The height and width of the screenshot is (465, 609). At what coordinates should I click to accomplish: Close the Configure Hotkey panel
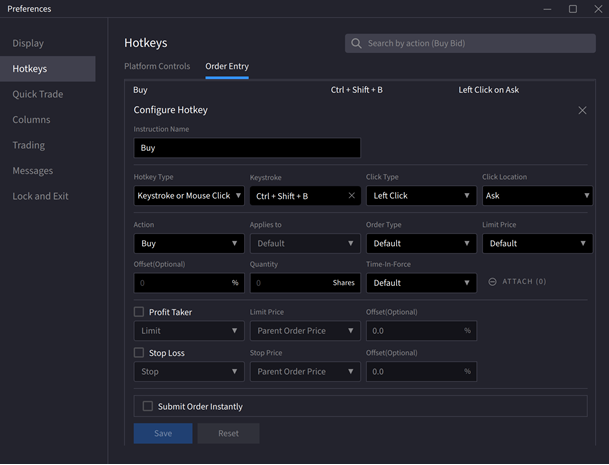point(583,110)
